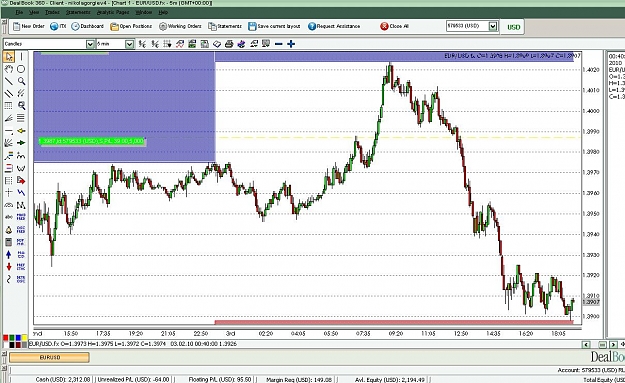
Task: Open the Help menu
Action: click(x=163, y=12)
